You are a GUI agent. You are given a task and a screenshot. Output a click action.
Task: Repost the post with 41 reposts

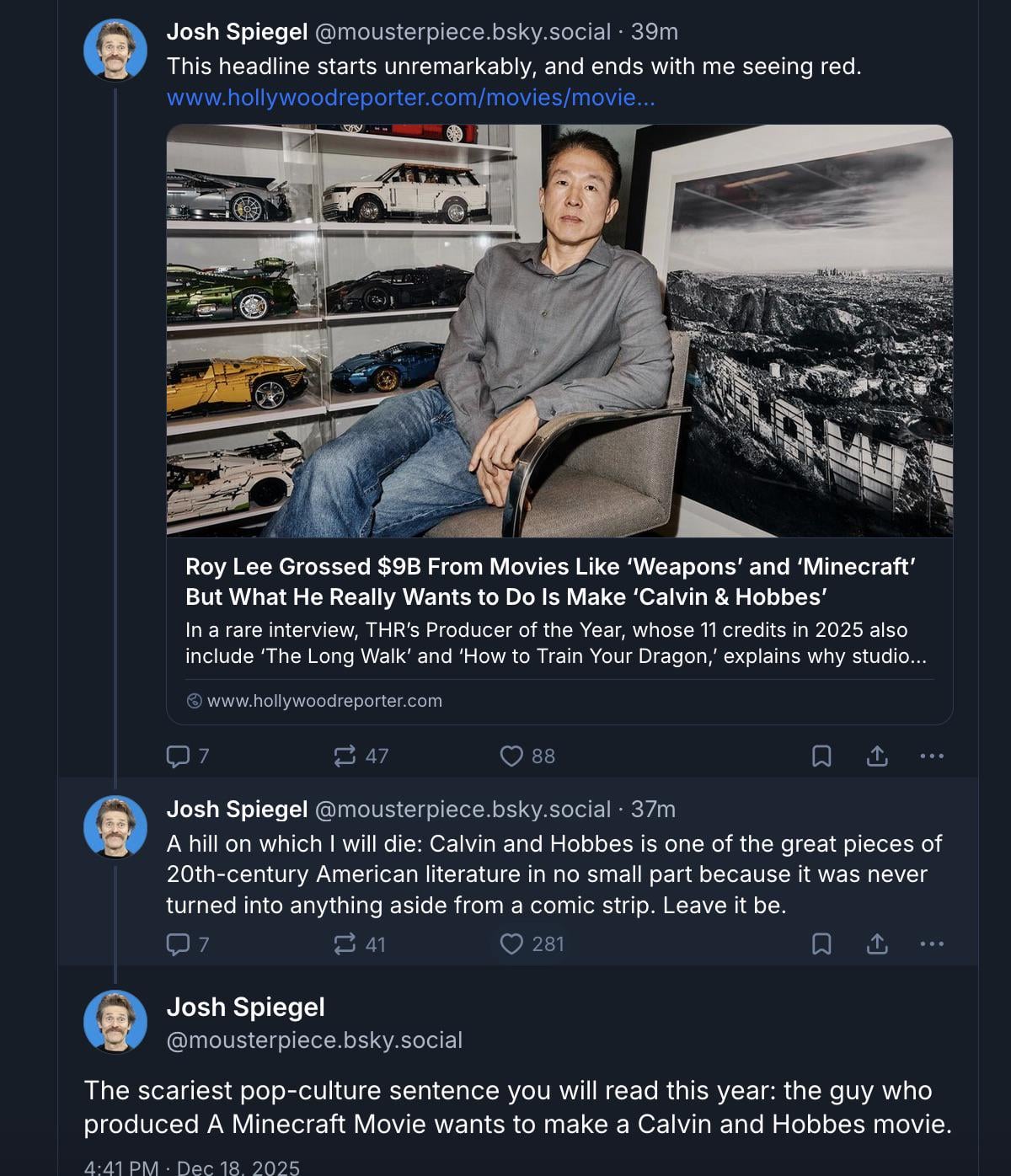pyautogui.click(x=345, y=943)
